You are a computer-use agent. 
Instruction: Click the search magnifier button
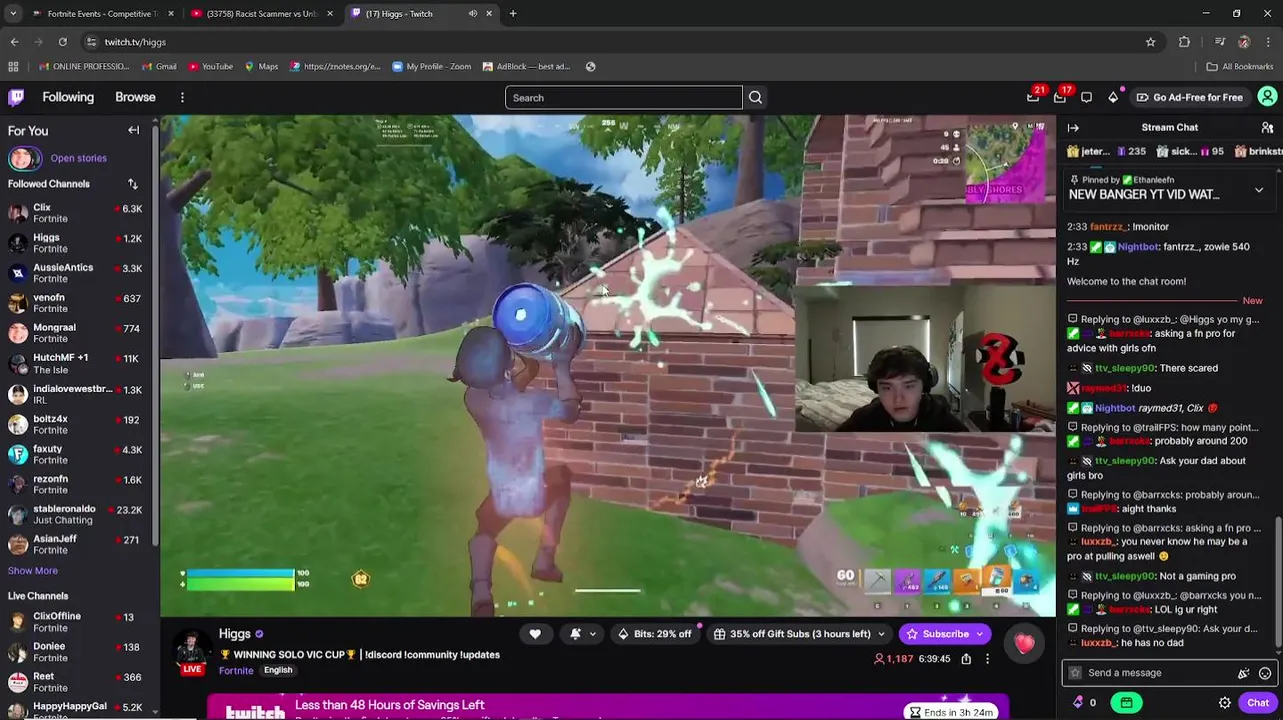[755, 98]
